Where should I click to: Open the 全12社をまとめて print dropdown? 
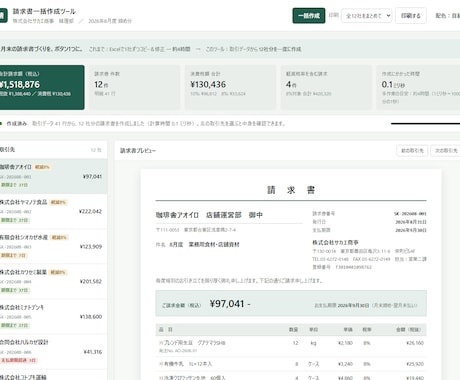[x=366, y=16]
